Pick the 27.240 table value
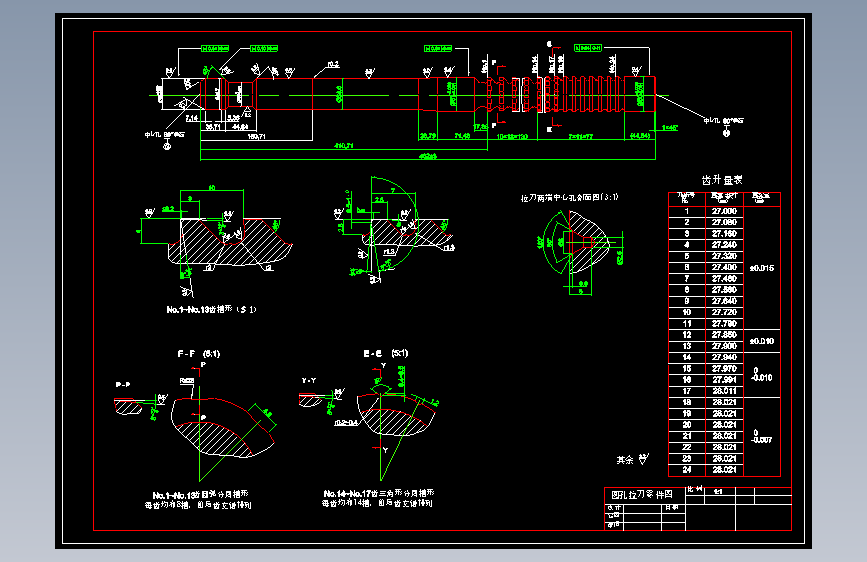 coord(724,245)
